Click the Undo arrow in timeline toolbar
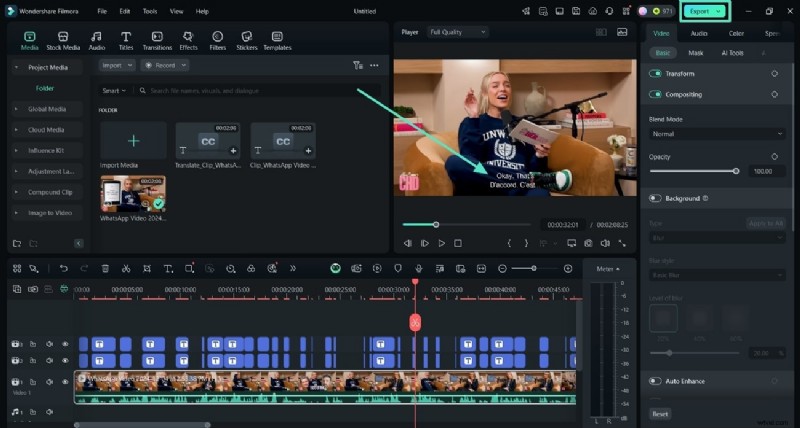This screenshot has height=428, width=800. (x=64, y=269)
